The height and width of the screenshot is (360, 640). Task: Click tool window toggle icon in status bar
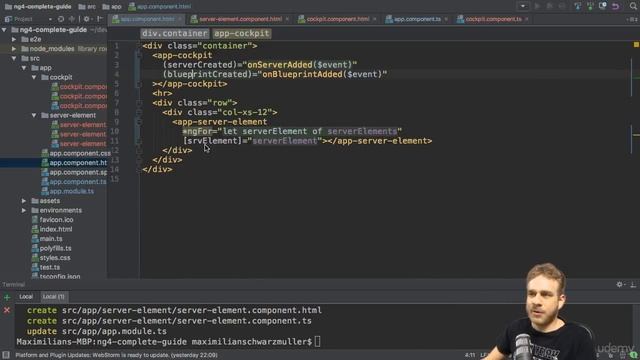6,356
